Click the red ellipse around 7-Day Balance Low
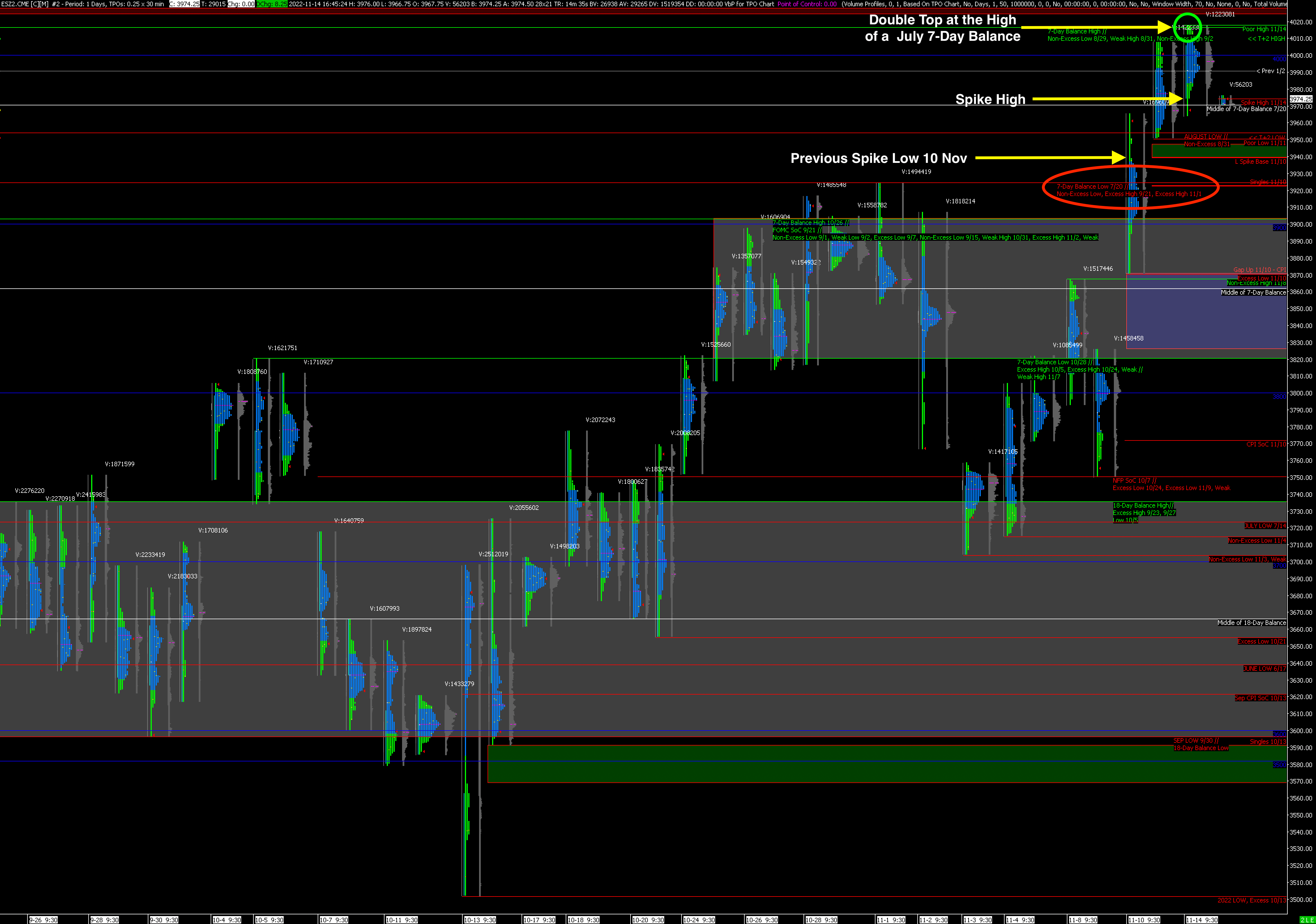The image size is (1316, 924). [1130, 188]
